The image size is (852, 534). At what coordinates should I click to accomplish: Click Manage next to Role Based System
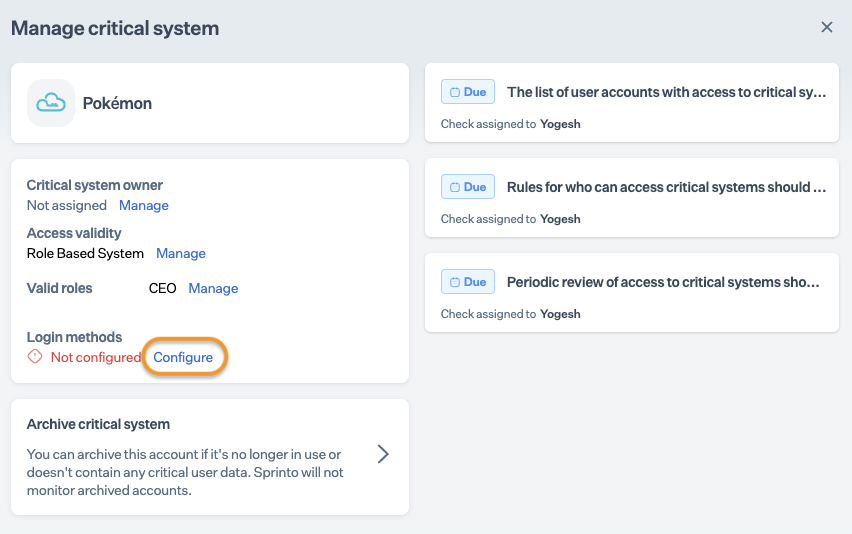[x=181, y=253]
